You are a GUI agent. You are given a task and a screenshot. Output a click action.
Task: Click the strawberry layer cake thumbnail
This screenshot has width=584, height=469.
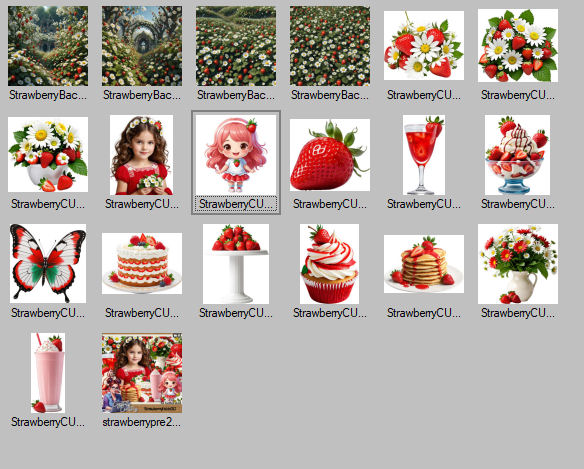tap(142, 263)
